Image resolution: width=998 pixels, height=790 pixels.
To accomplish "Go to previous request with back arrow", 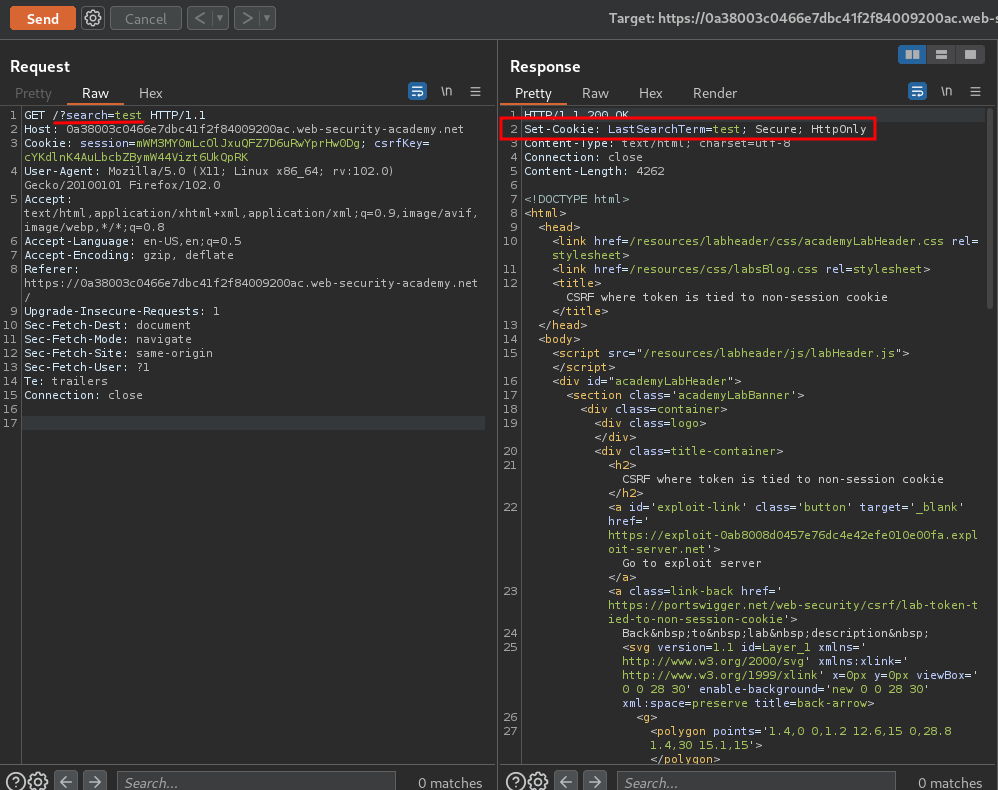I will [200, 18].
